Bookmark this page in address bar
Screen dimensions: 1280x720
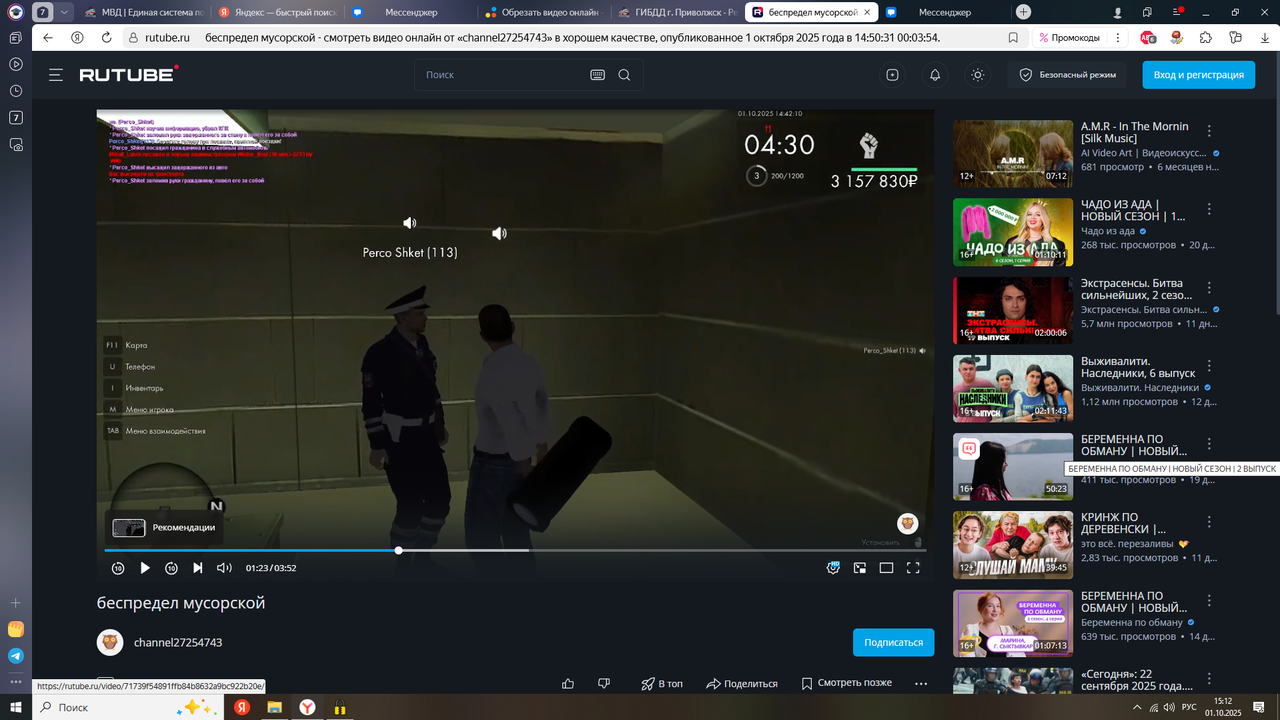click(x=1013, y=37)
